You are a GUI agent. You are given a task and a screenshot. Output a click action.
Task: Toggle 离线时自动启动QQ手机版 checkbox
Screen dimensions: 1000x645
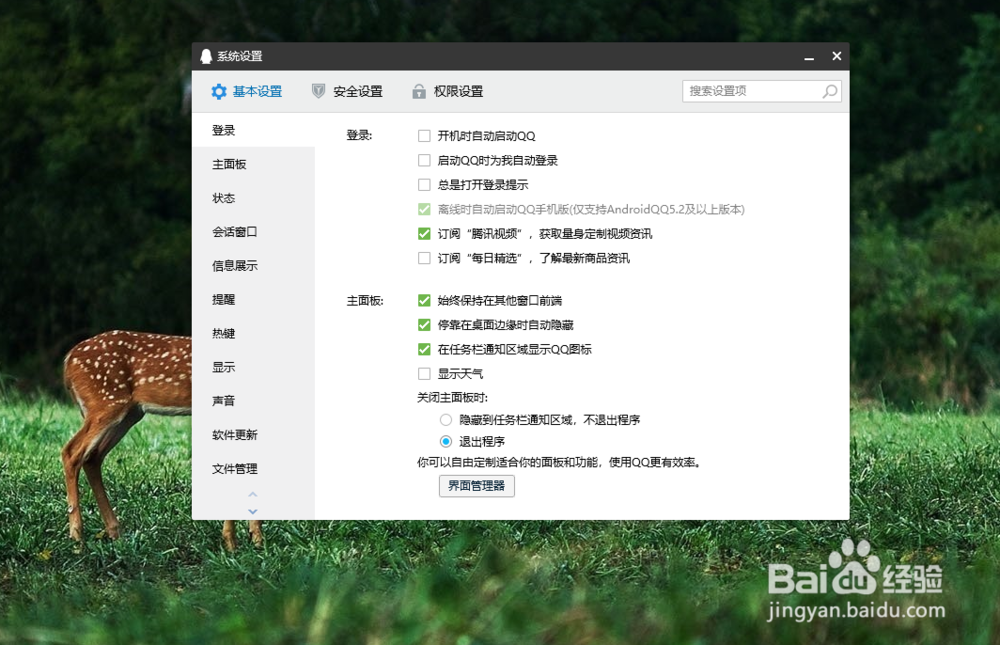click(424, 209)
